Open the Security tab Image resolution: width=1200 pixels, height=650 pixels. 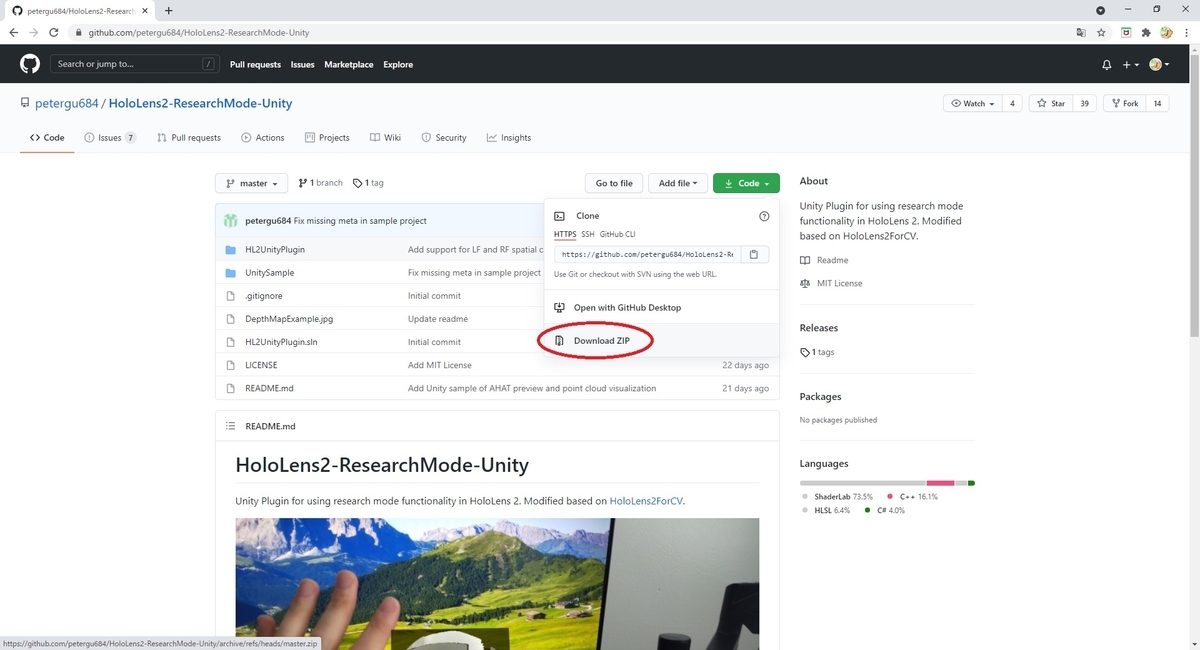coord(444,138)
